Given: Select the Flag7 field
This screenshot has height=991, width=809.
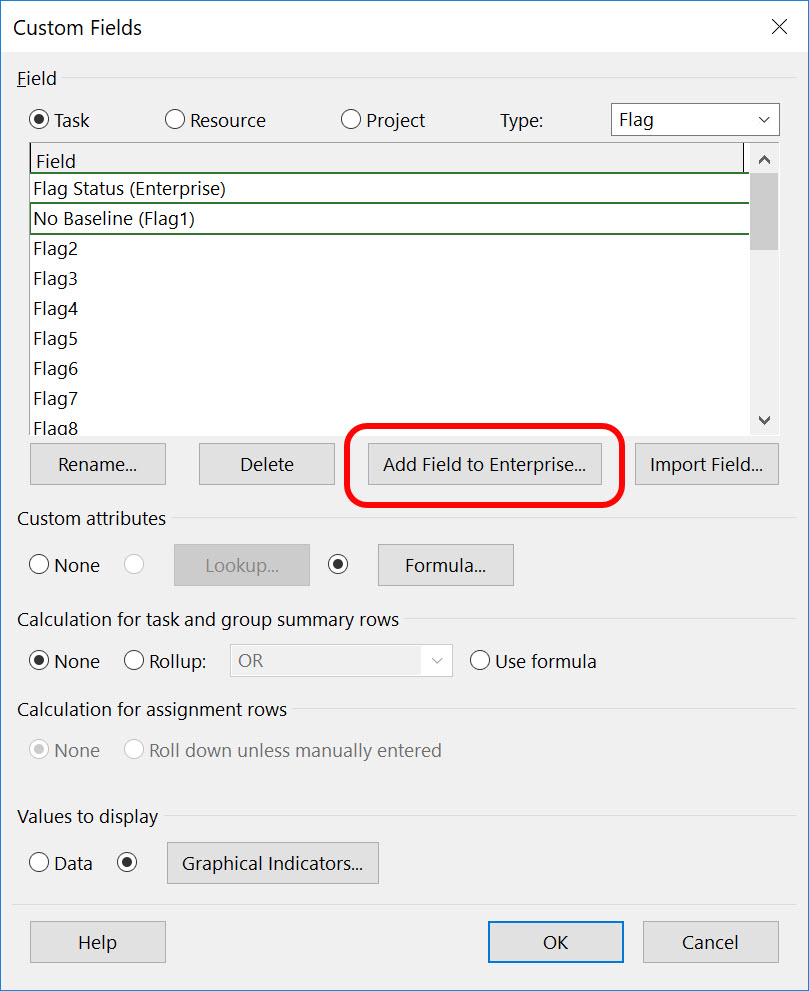Looking at the screenshot, I should (x=389, y=399).
